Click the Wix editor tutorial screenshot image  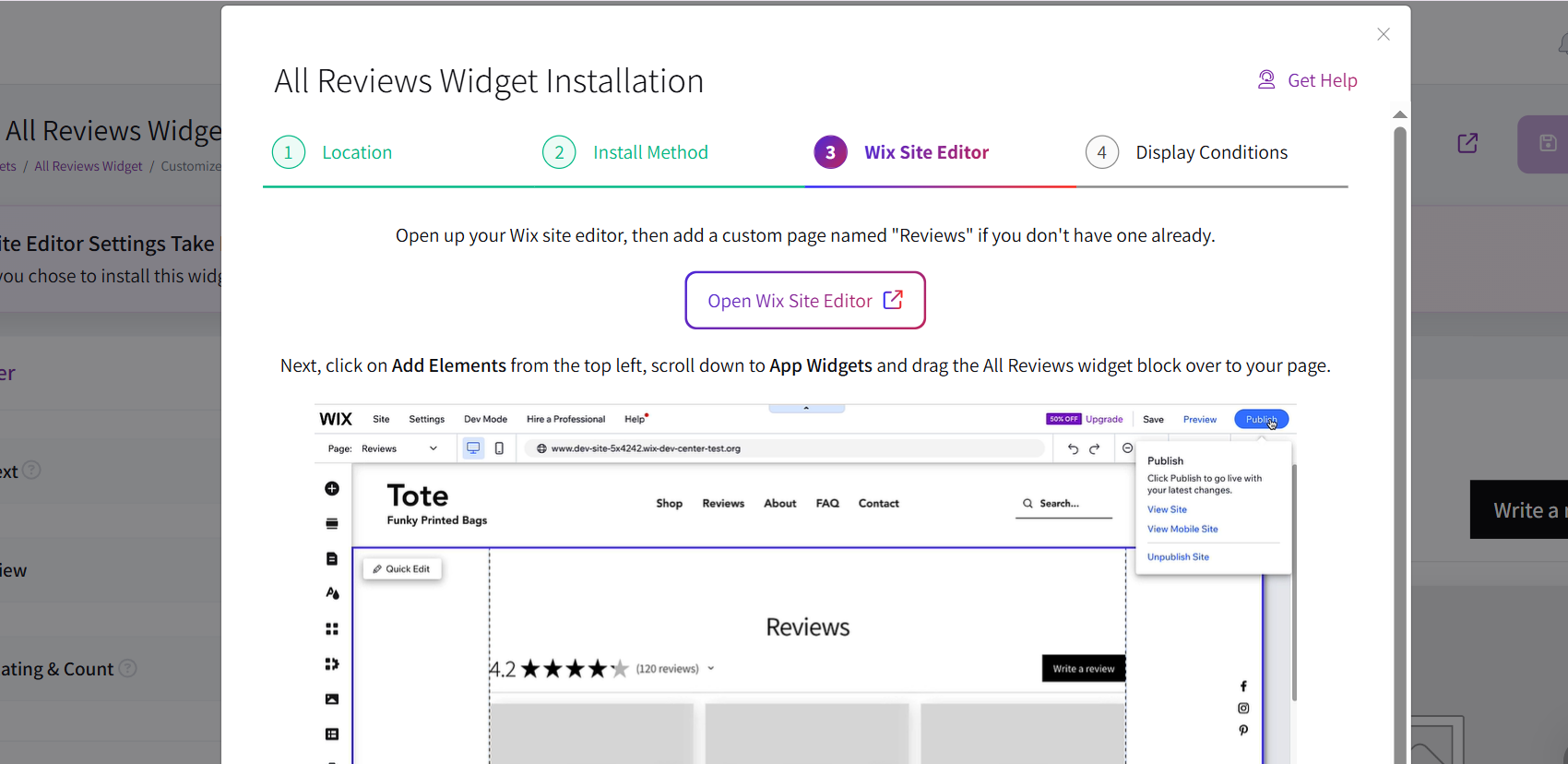tap(805, 584)
